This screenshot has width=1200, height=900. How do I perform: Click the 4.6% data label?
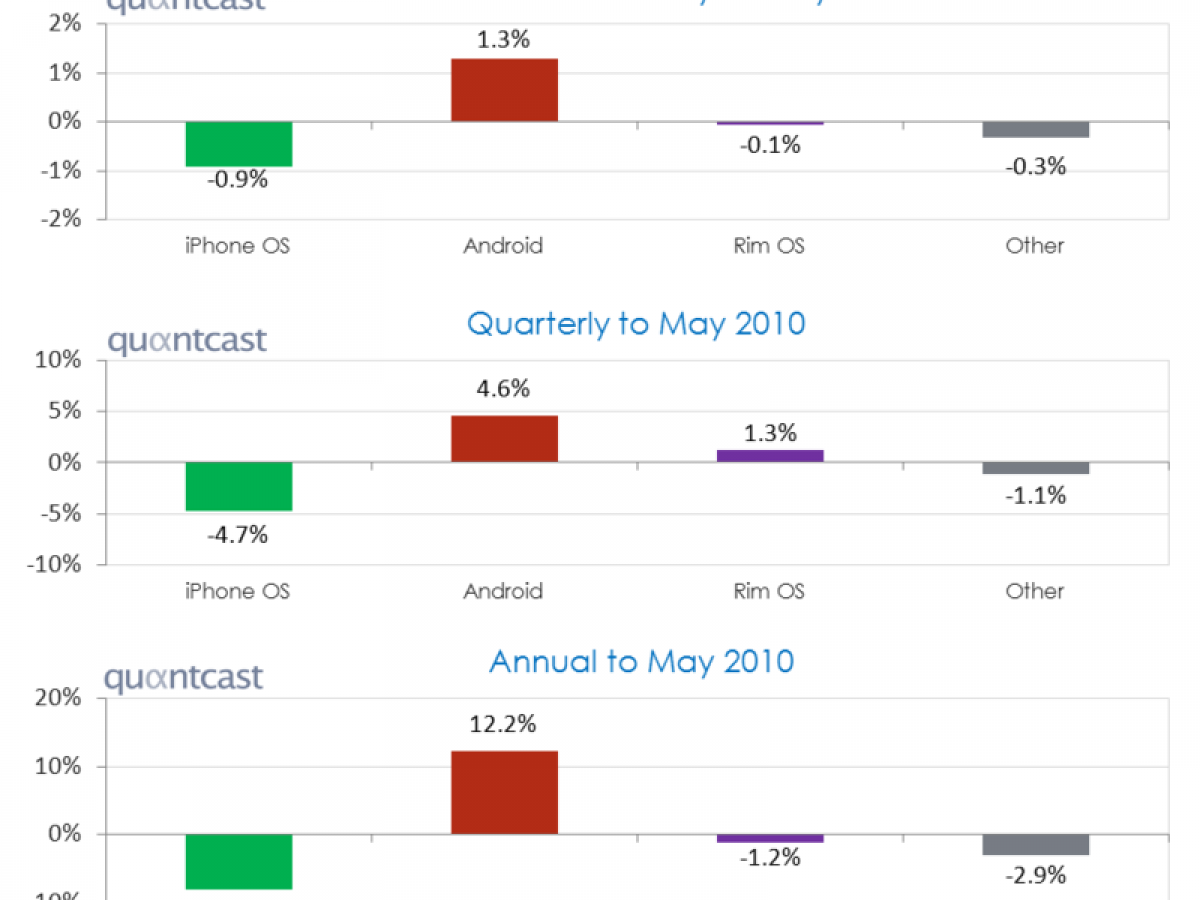click(503, 388)
